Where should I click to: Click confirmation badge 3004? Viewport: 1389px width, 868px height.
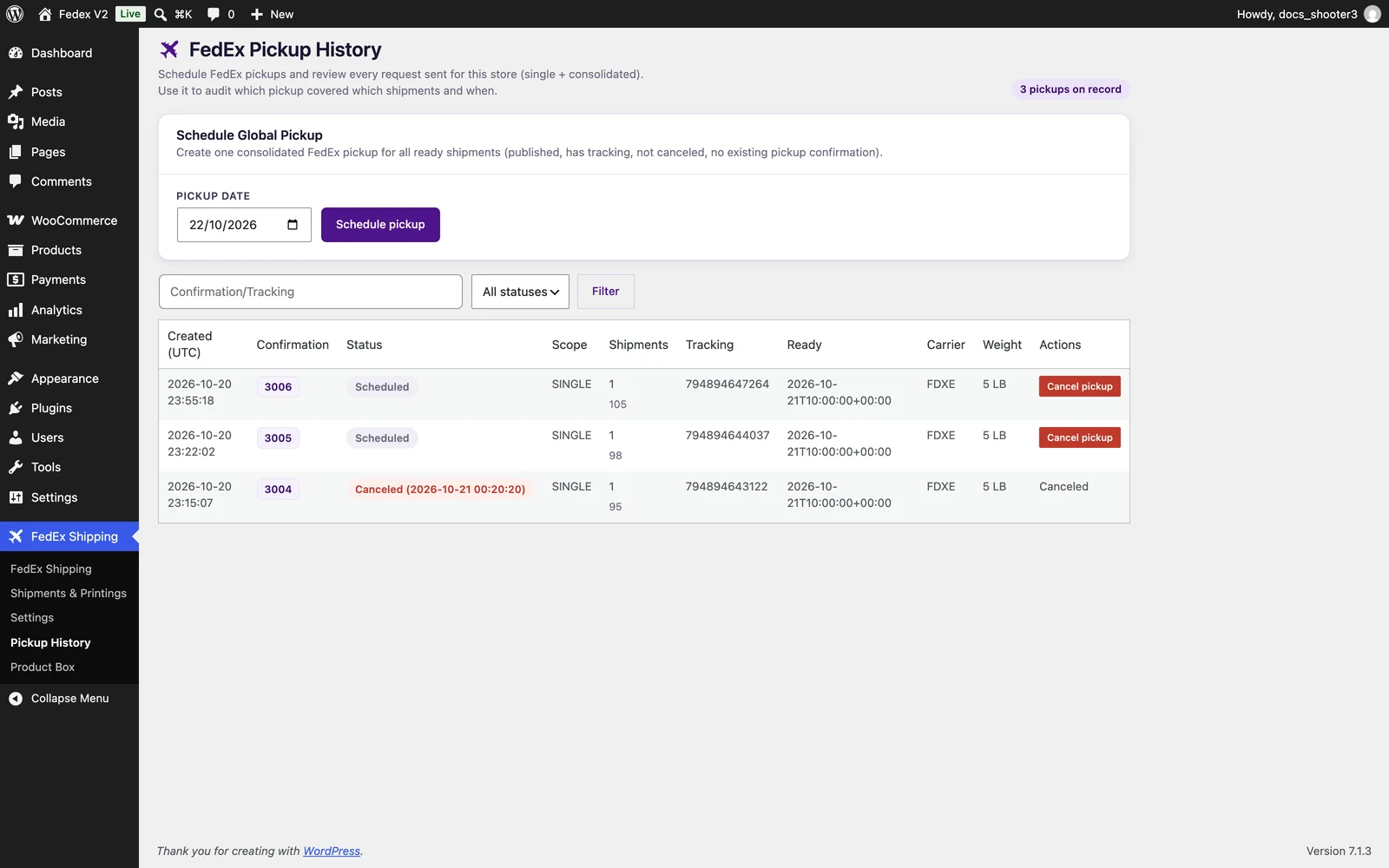(x=278, y=490)
